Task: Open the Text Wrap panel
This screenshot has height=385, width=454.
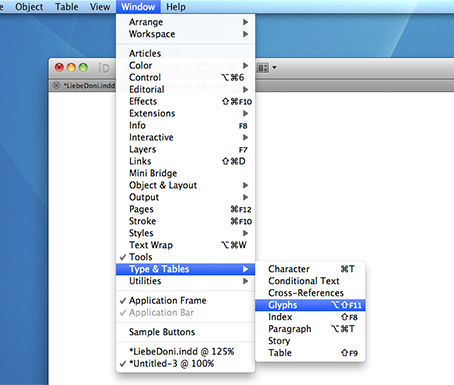Action: point(185,245)
